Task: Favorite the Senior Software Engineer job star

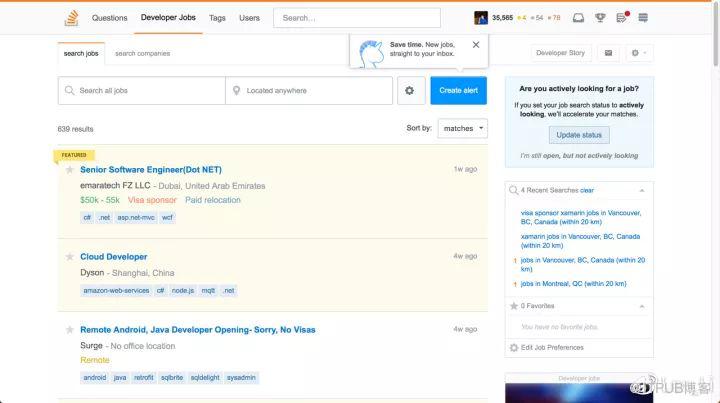Action: [x=70, y=170]
